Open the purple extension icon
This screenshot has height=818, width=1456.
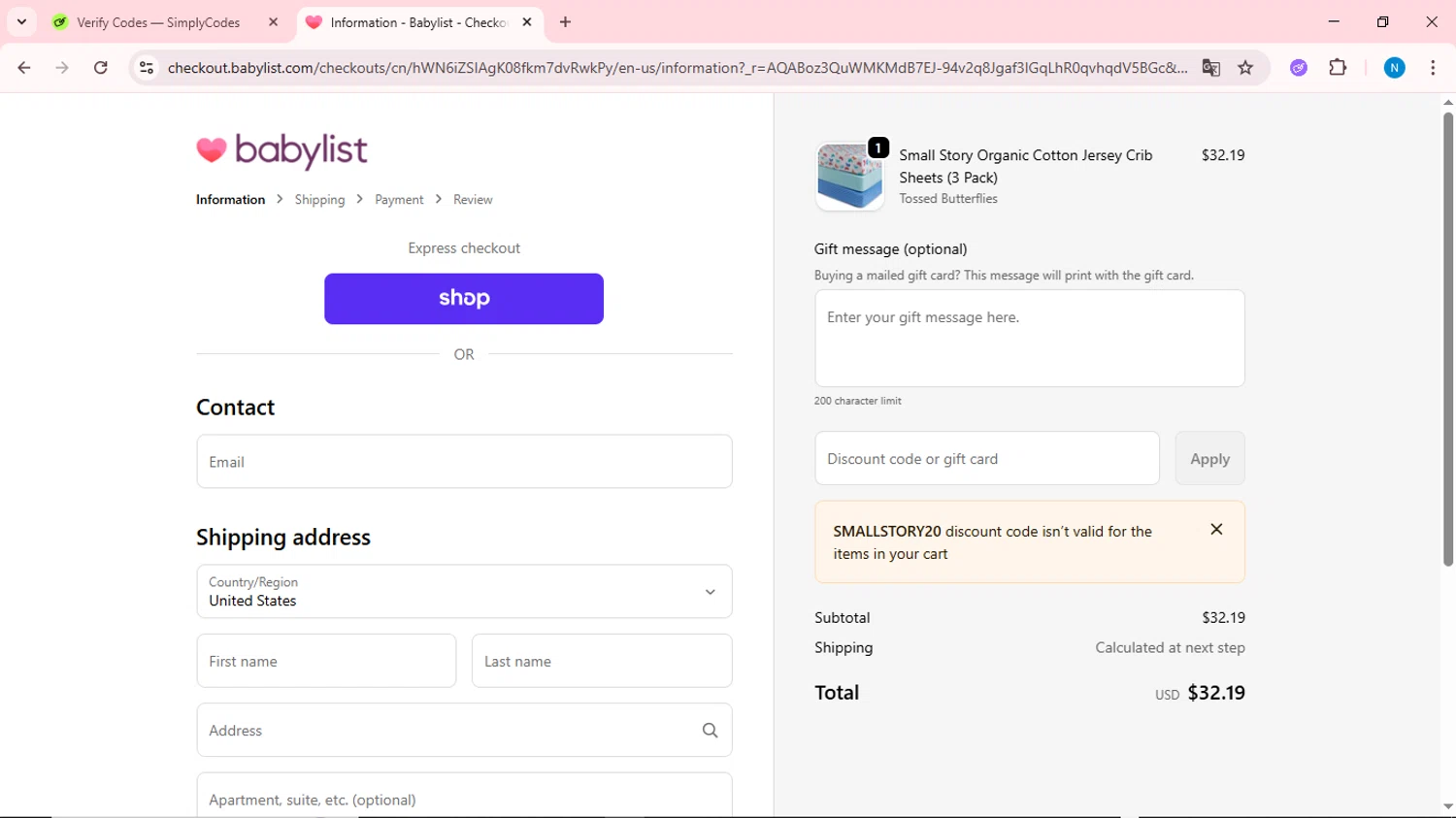point(1299,68)
